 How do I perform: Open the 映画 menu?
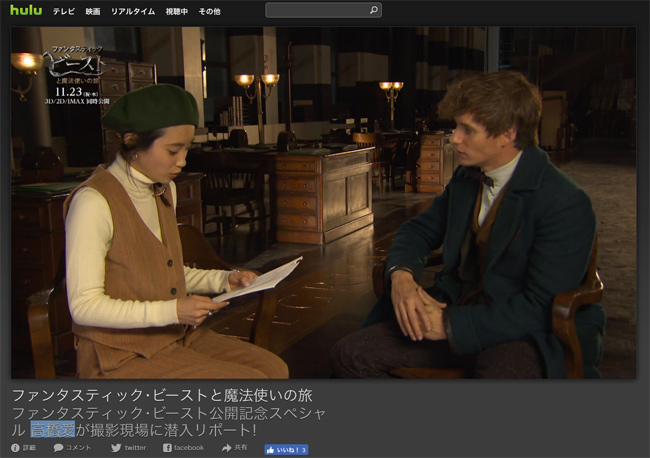coord(92,12)
